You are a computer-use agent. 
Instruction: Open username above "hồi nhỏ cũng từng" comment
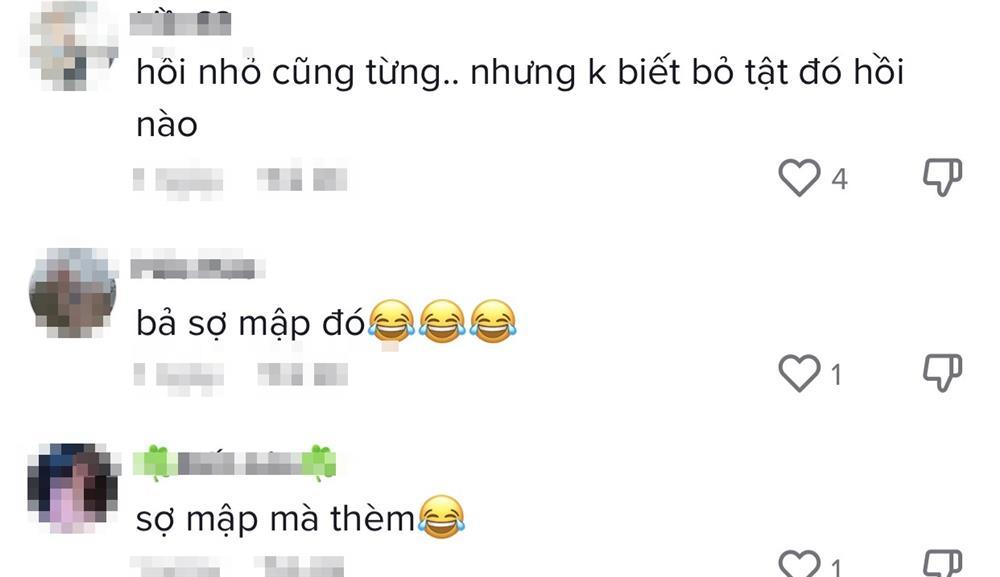pyautogui.click(x=180, y=22)
